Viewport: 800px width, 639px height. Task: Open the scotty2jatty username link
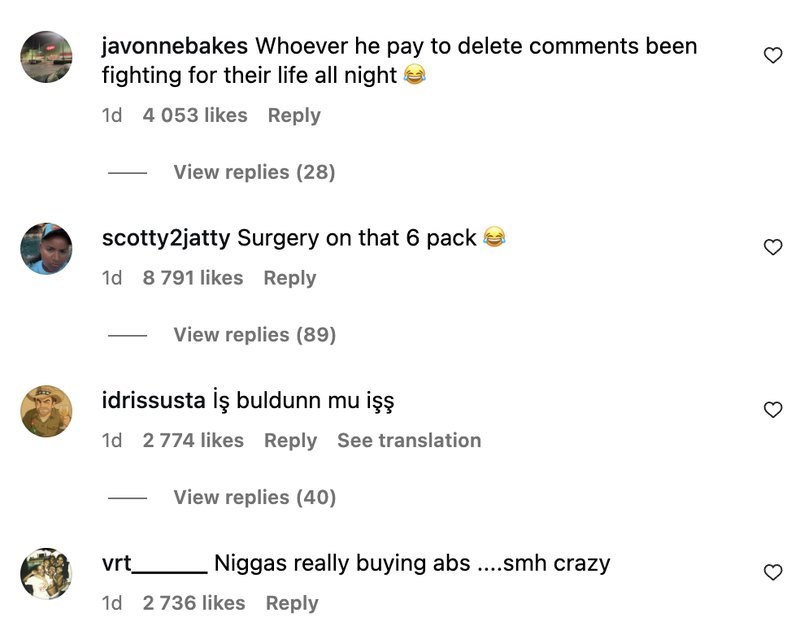166,238
